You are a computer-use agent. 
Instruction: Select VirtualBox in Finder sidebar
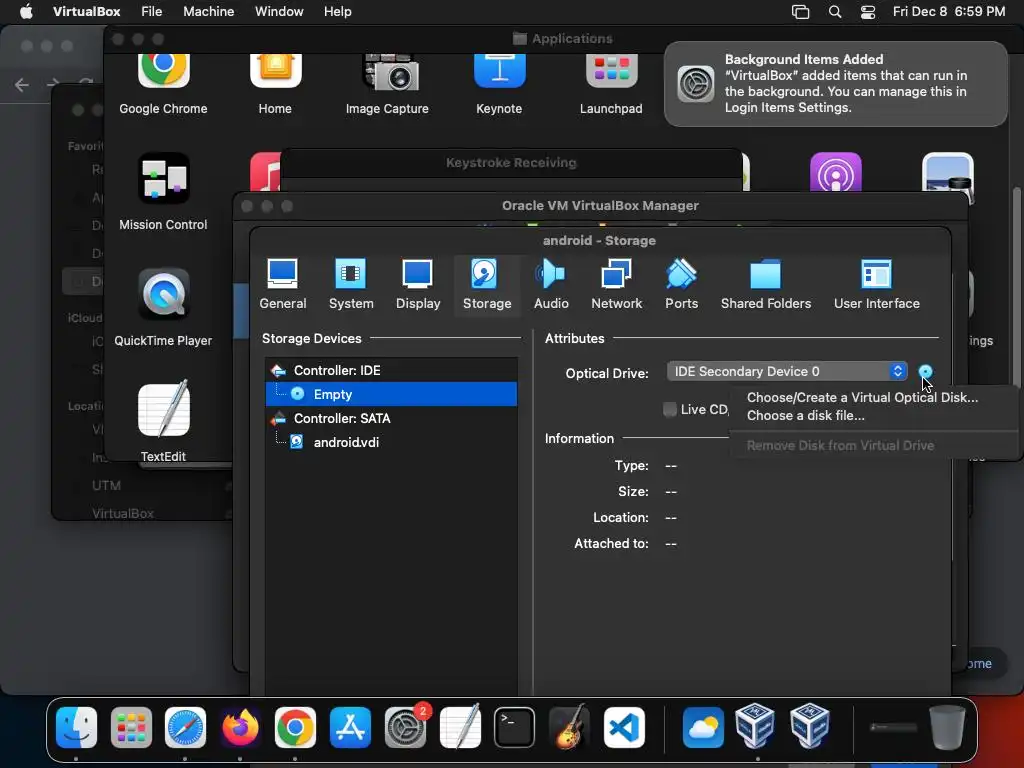pos(123,513)
